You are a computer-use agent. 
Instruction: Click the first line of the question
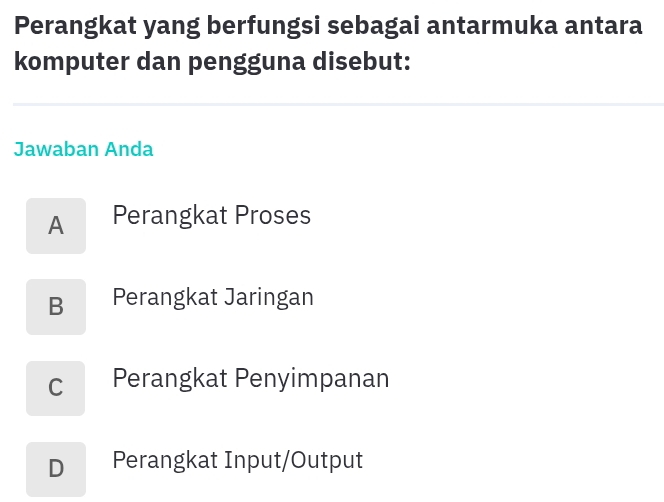coord(329,26)
